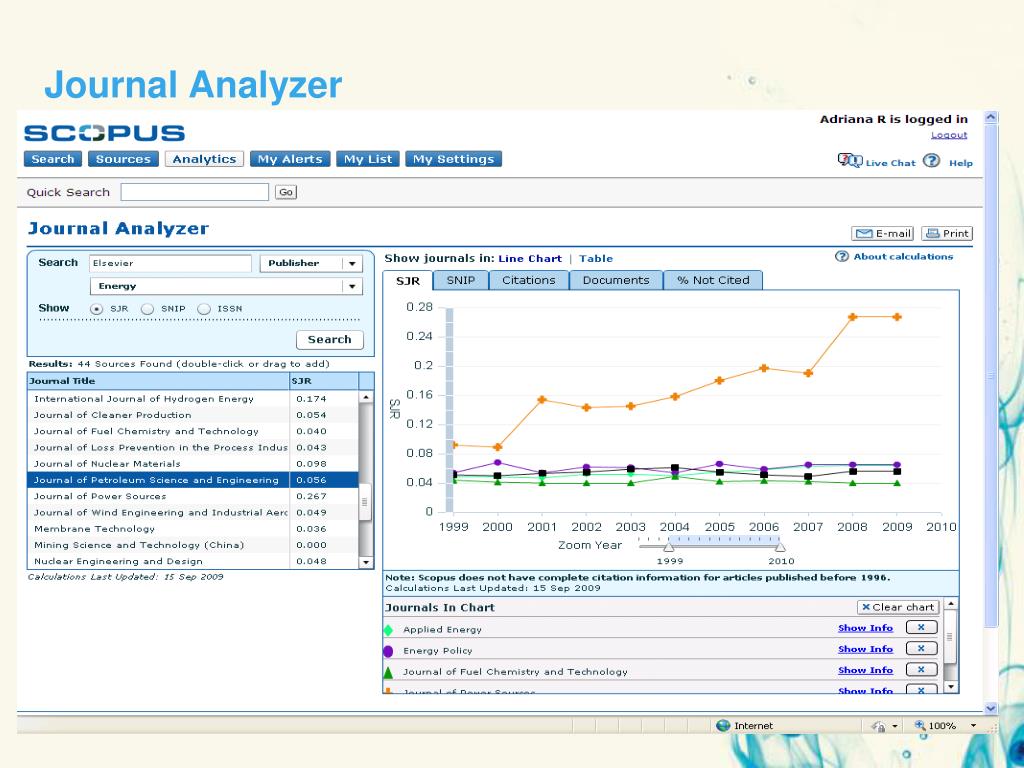This screenshot has width=1024, height=768.
Task: Click the Zoom Year 1999 slider handle
Action: coord(669,547)
